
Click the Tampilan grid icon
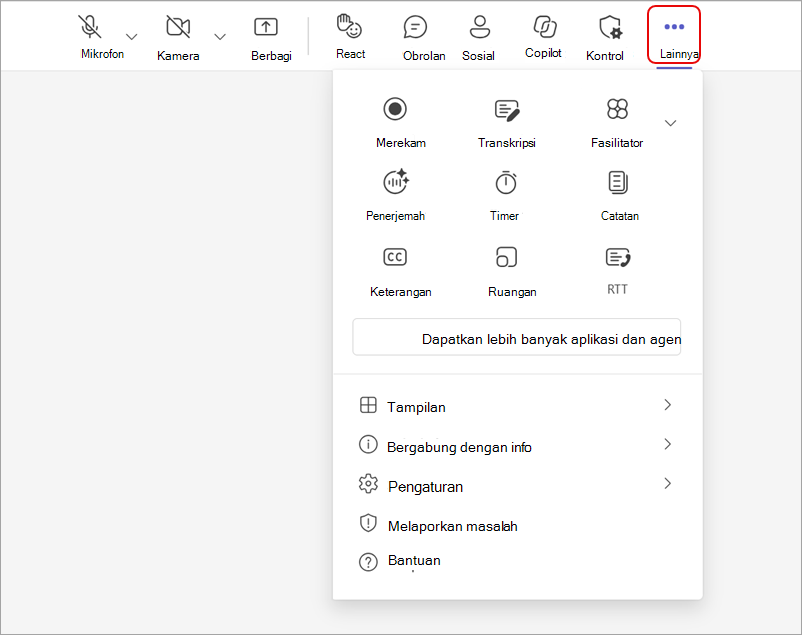[x=368, y=405]
